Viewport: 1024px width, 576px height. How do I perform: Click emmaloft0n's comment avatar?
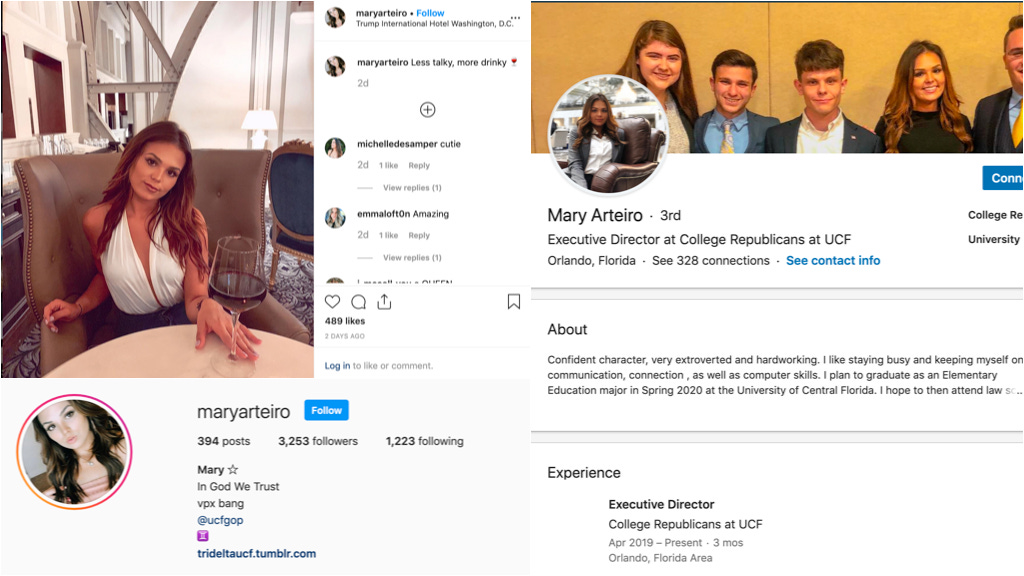tap(335, 217)
